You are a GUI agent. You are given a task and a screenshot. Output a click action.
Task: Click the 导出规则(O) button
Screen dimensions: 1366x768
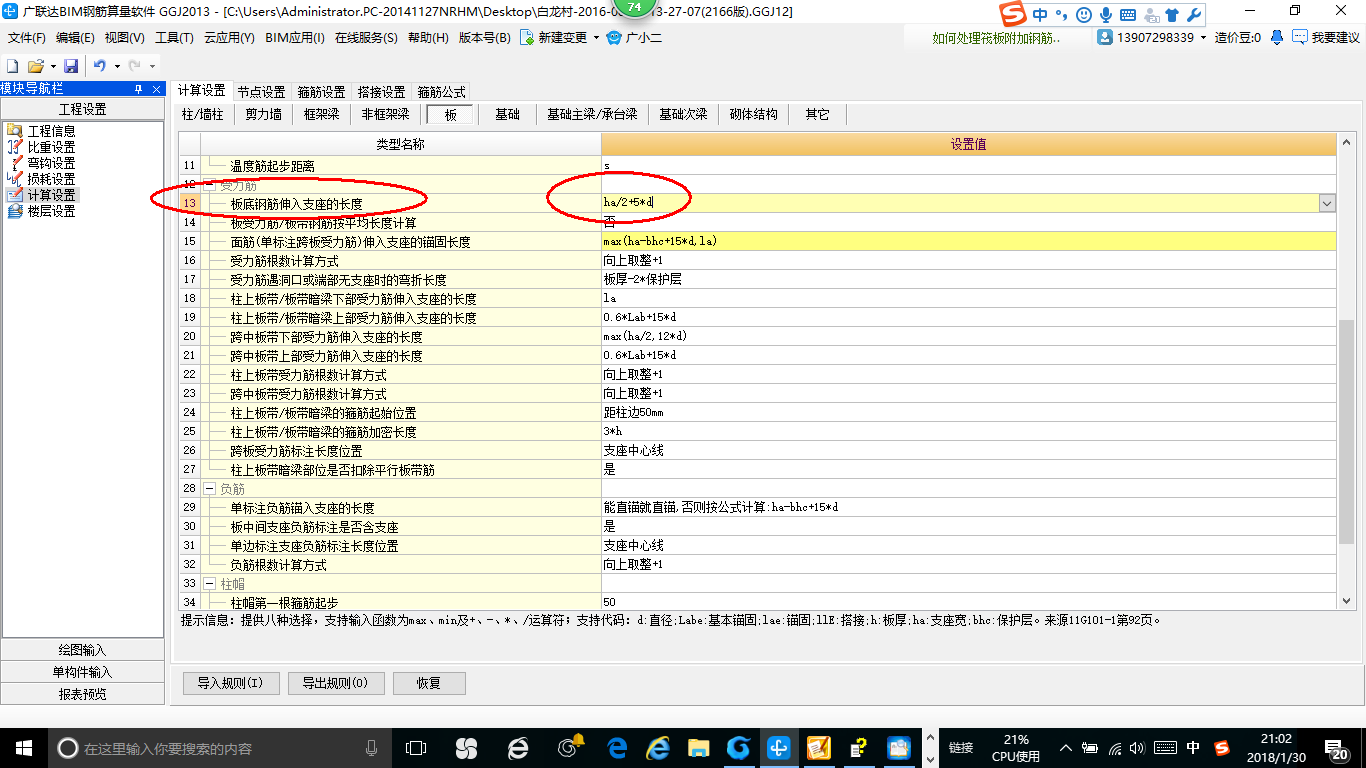point(334,684)
